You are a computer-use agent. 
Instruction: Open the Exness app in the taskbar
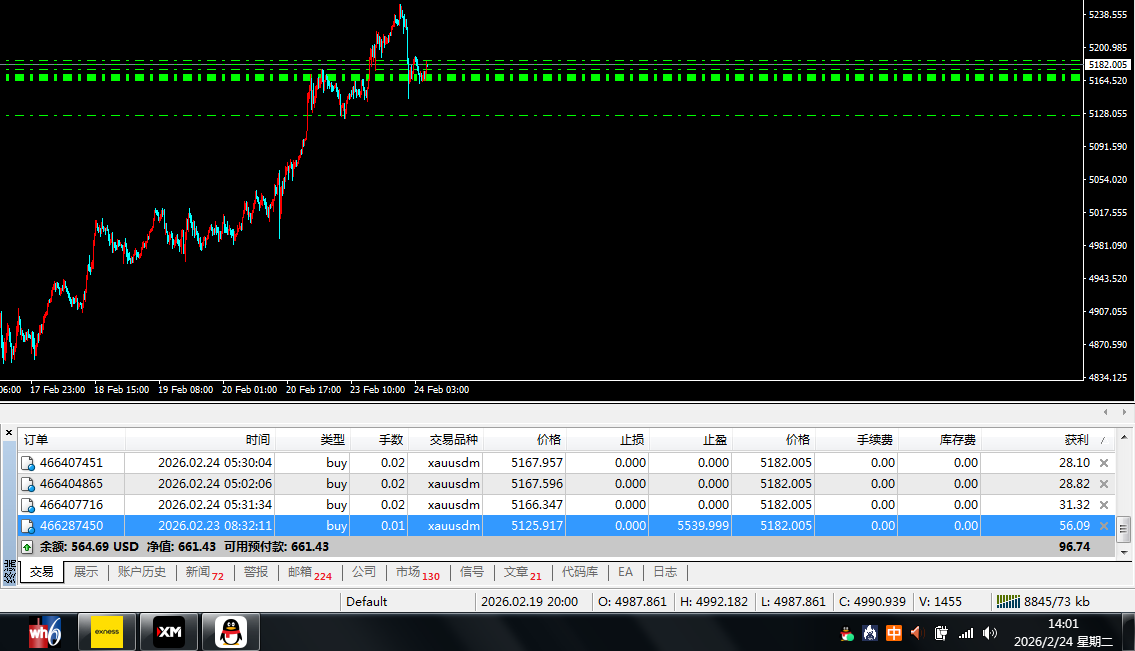point(106,632)
